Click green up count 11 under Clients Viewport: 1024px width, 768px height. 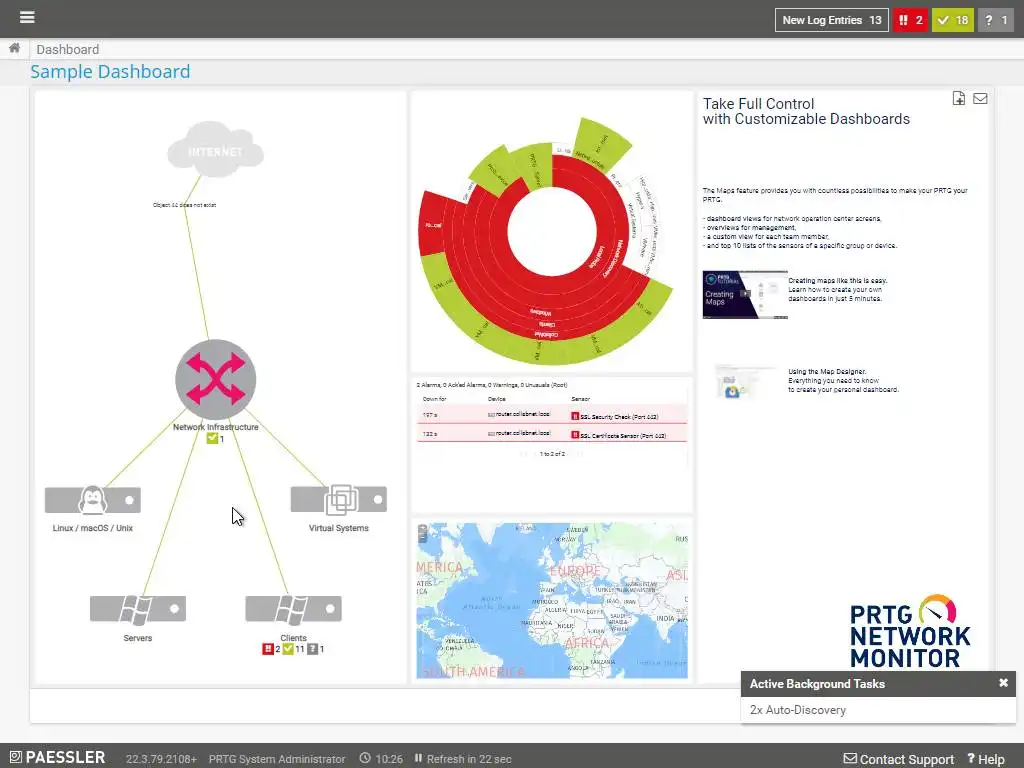(x=293, y=649)
